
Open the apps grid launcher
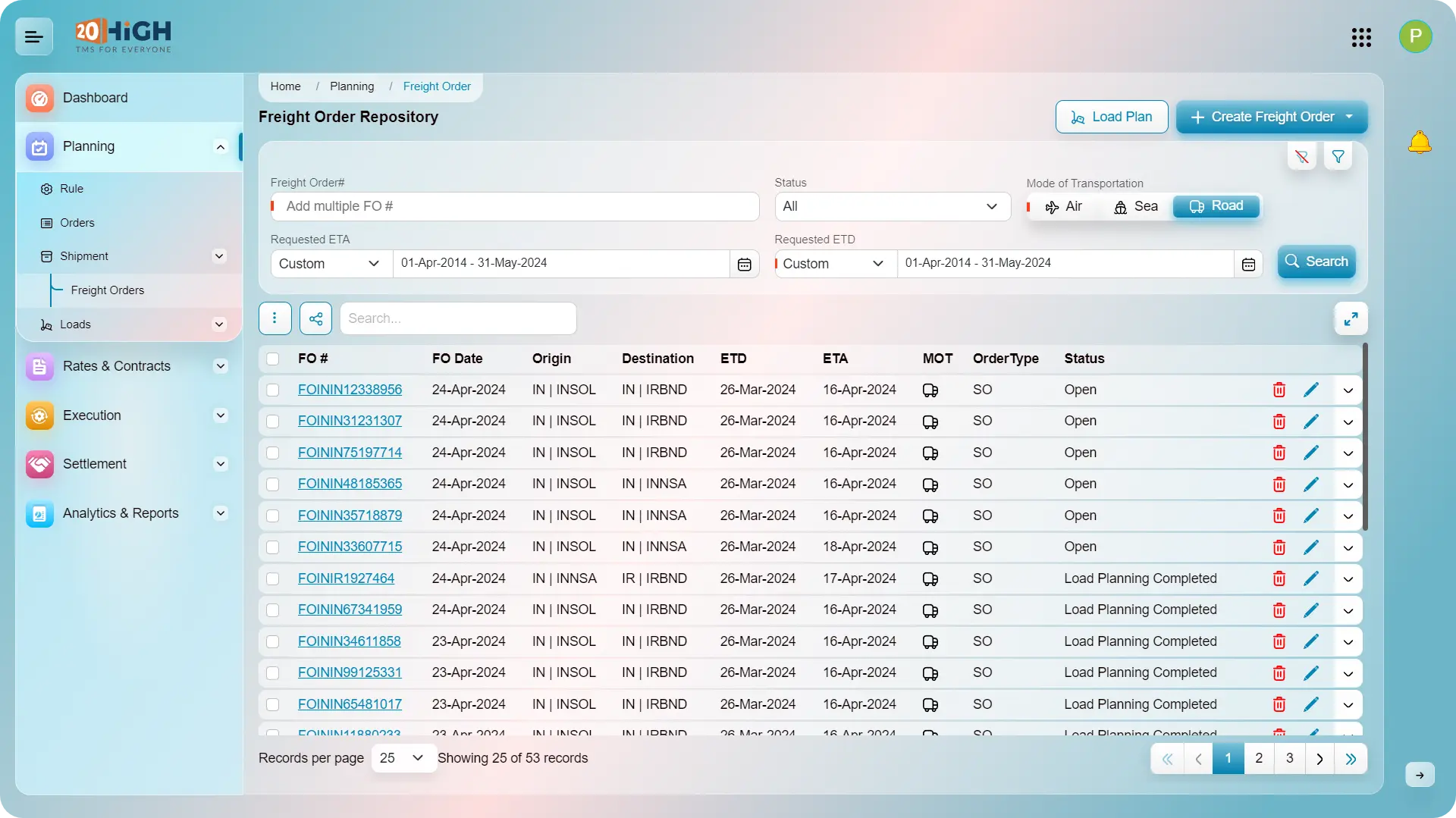coord(1361,37)
